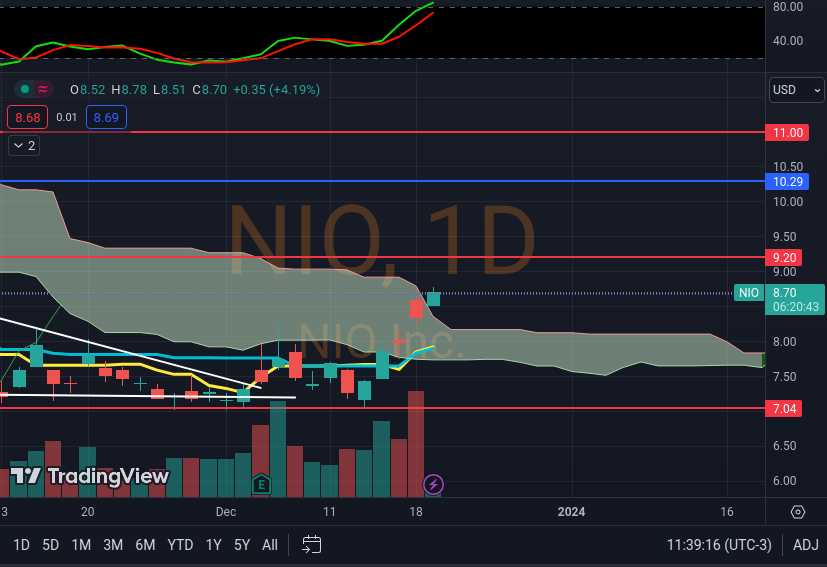Select the 3M time range

[113, 544]
